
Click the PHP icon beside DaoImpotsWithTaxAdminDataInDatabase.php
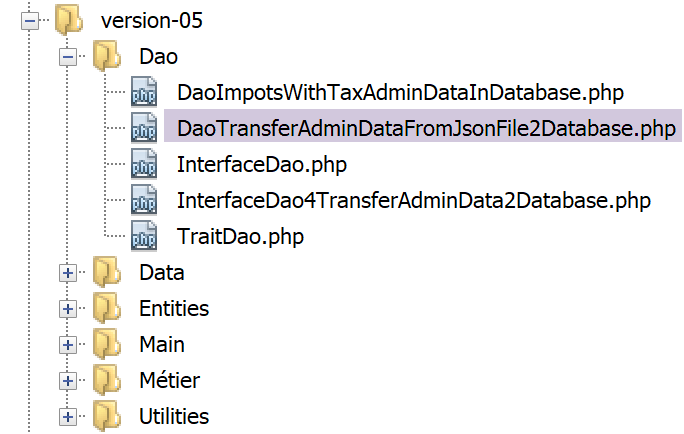(144, 93)
